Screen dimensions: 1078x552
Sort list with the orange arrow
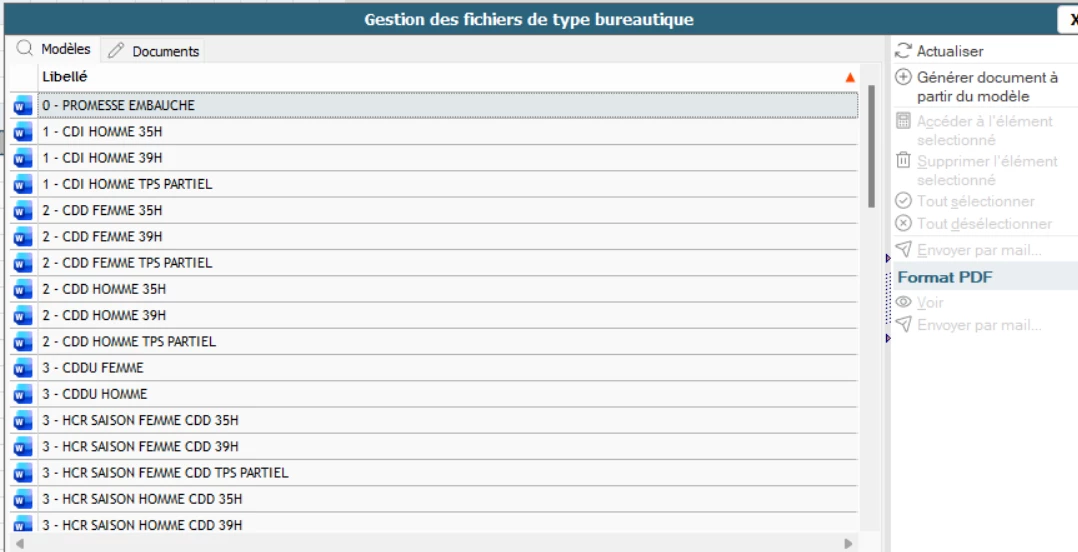(850, 77)
